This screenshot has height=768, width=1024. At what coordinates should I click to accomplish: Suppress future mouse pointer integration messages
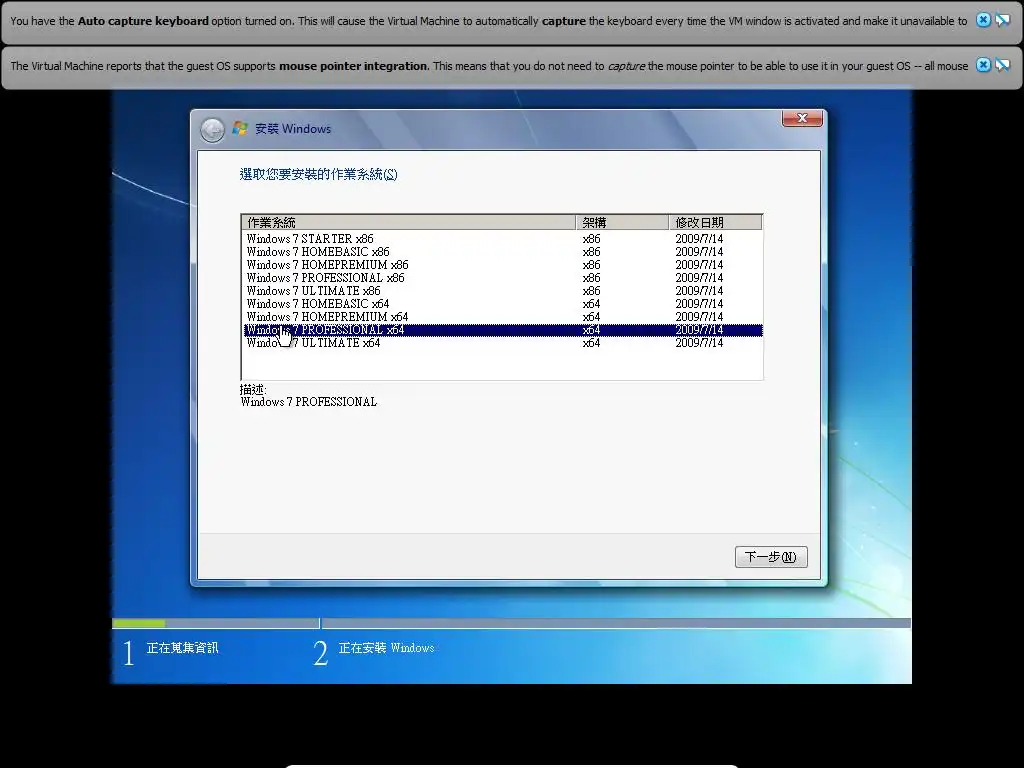point(1002,65)
